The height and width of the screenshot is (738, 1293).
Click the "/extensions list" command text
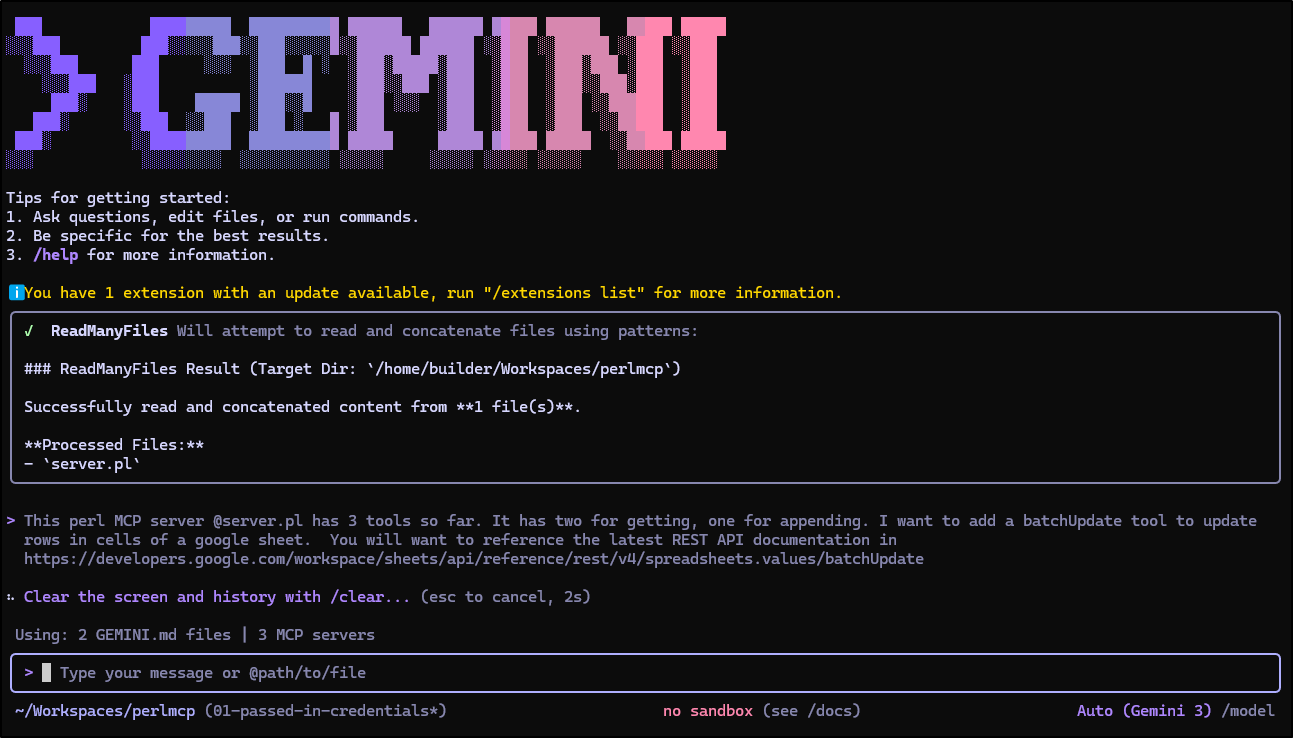(x=563, y=293)
